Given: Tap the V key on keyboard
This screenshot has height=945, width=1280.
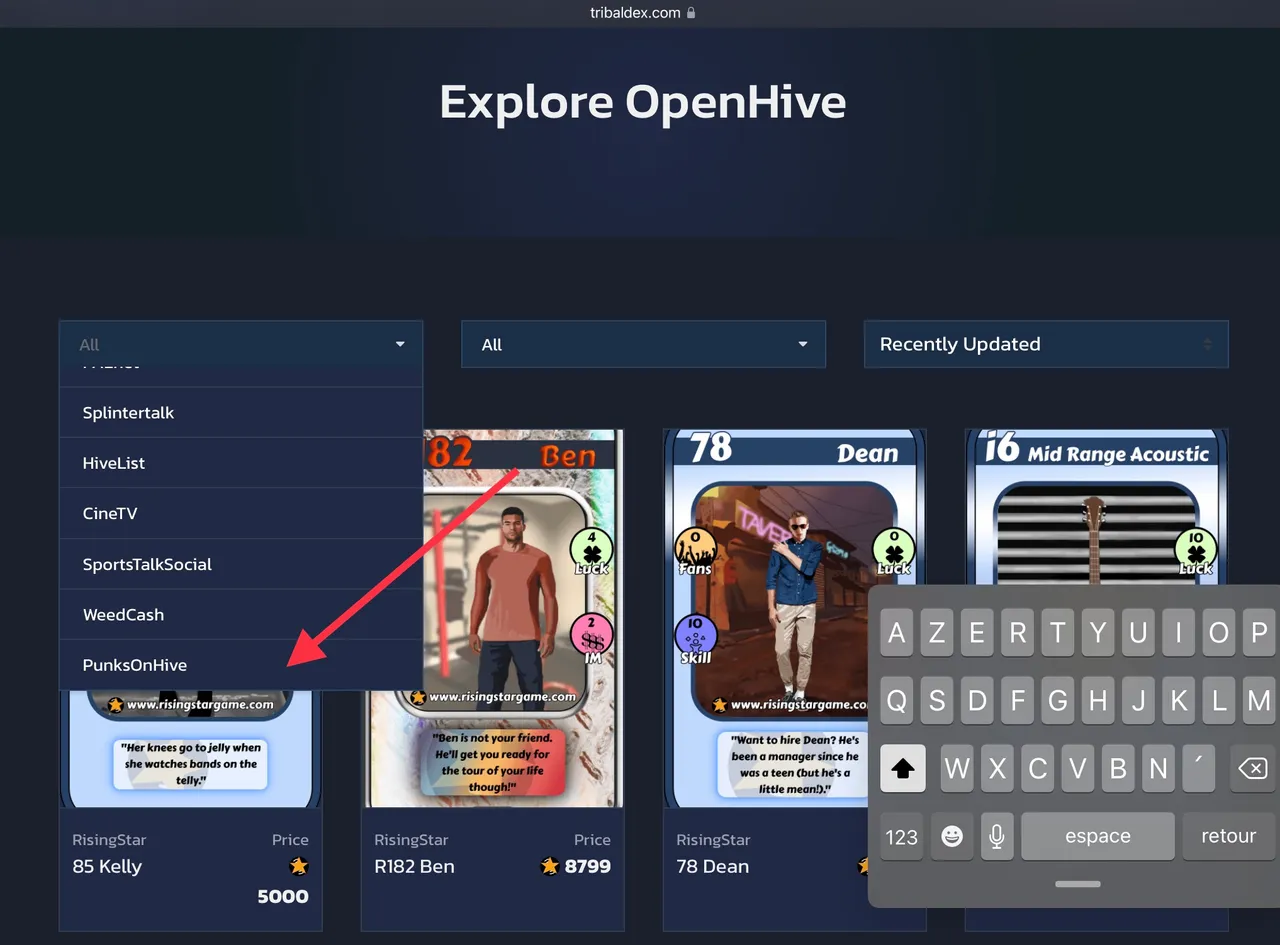Looking at the screenshot, I should 1078,768.
